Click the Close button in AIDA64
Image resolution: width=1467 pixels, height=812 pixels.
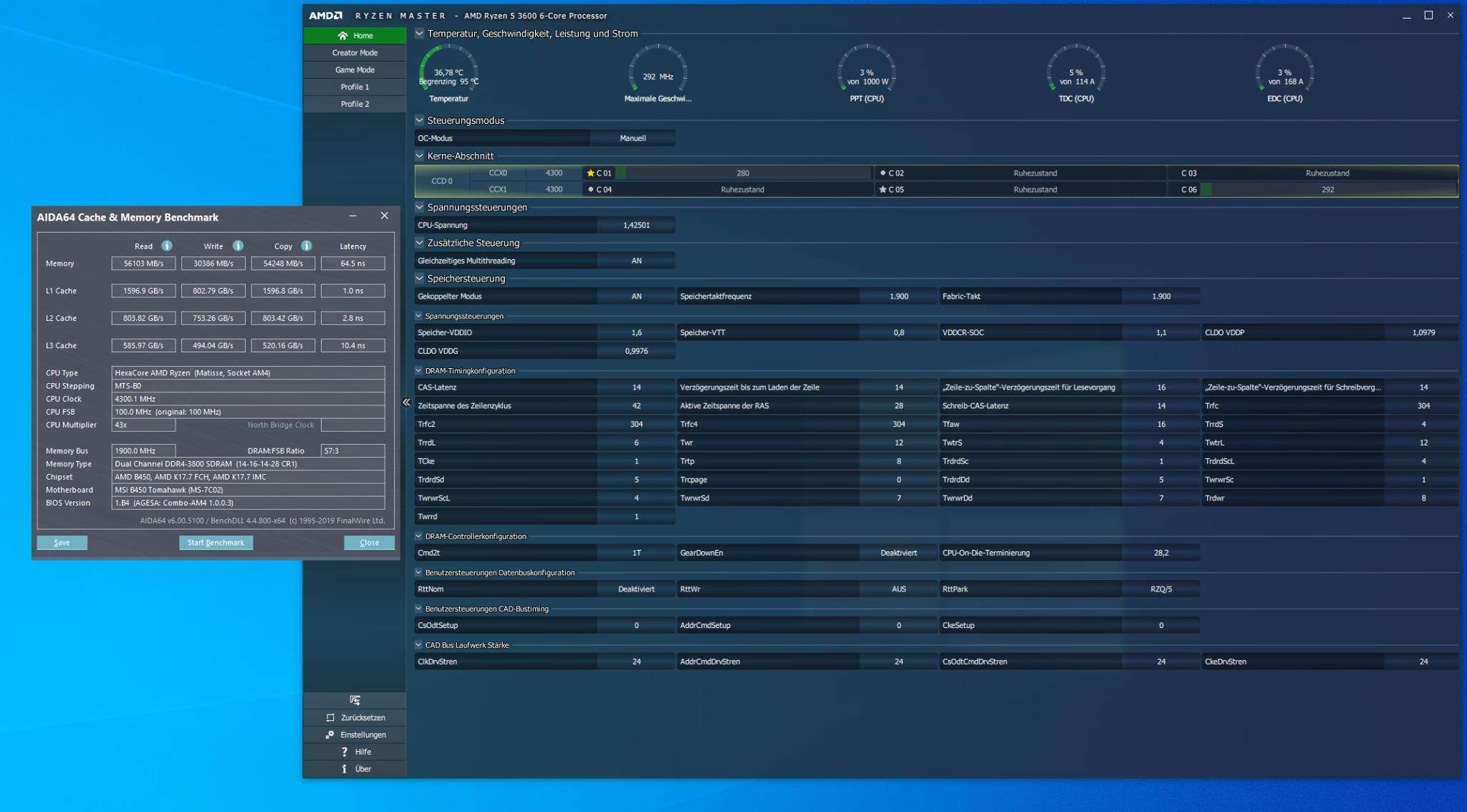369,543
